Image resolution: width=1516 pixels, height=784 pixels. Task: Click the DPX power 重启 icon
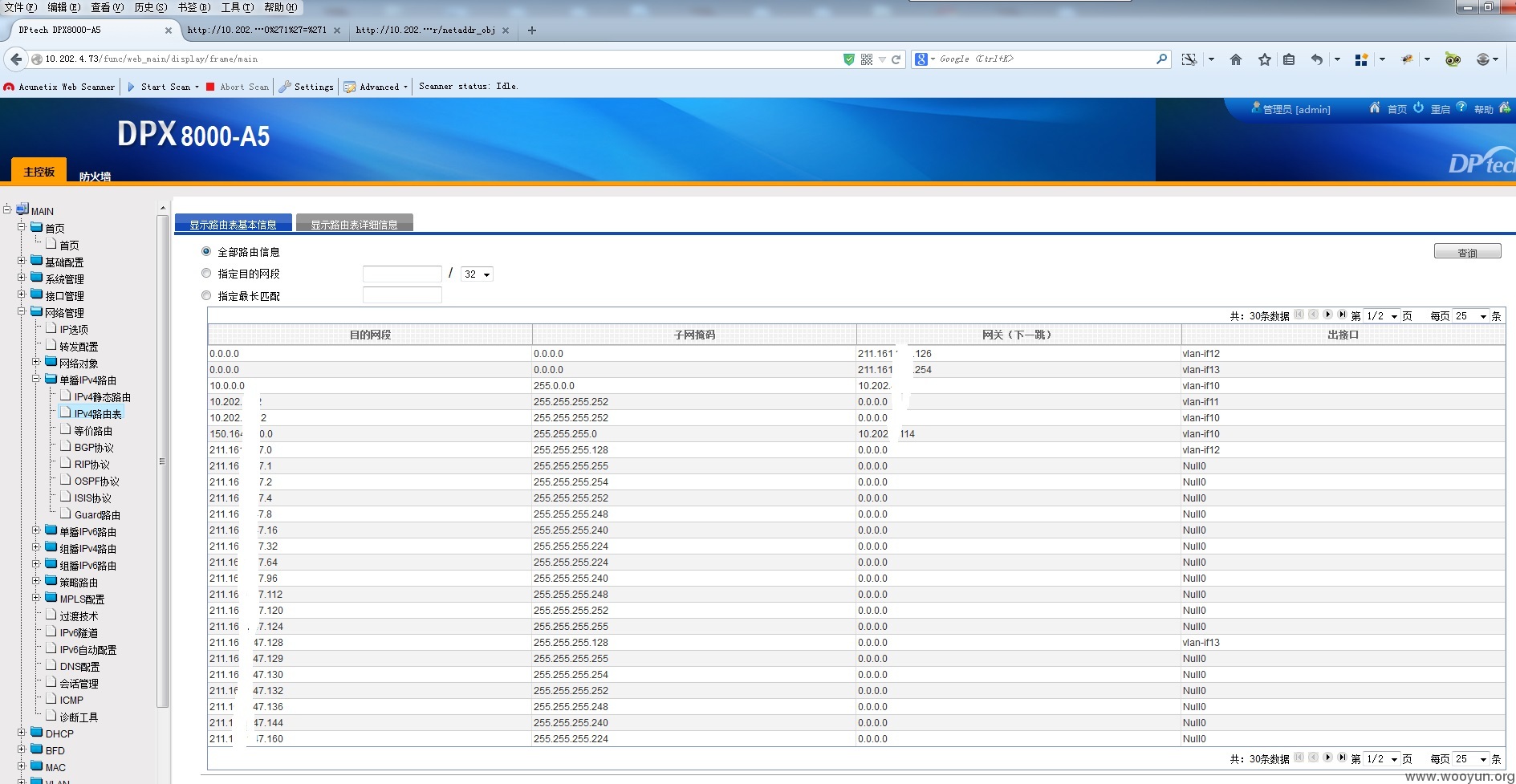click(1418, 108)
